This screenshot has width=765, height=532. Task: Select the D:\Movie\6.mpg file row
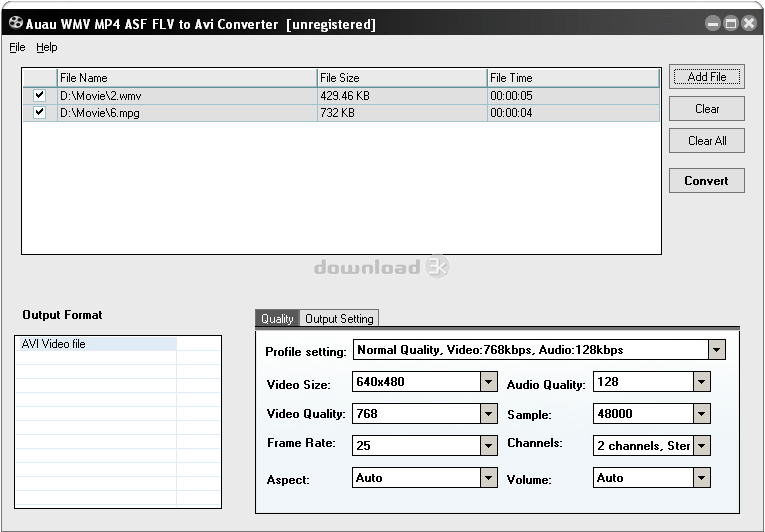pyautogui.click(x=341, y=113)
